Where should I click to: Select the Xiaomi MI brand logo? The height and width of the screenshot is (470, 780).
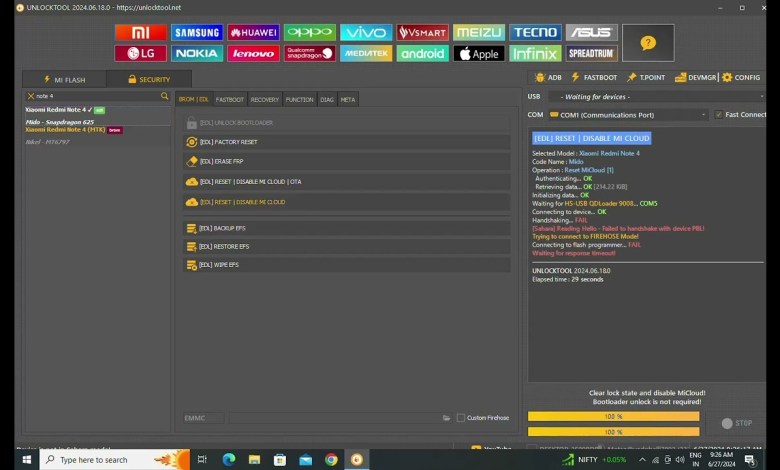[x=141, y=32]
